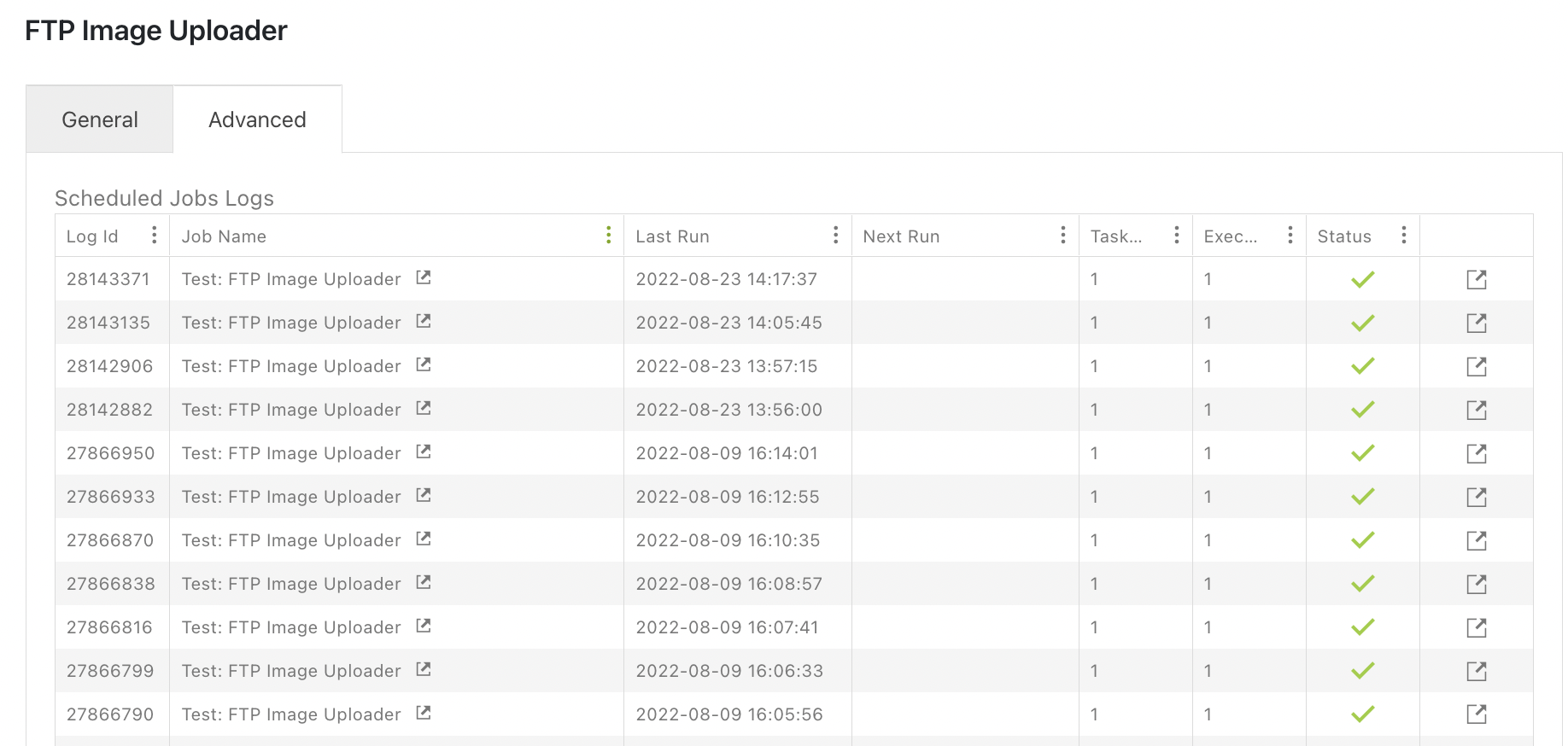Open job link icon for log 28142906

(423, 364)
